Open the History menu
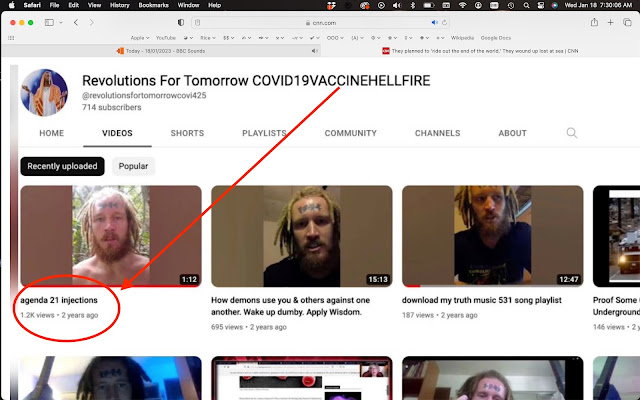Screen dimensions: 640x400 coord(119,5)
